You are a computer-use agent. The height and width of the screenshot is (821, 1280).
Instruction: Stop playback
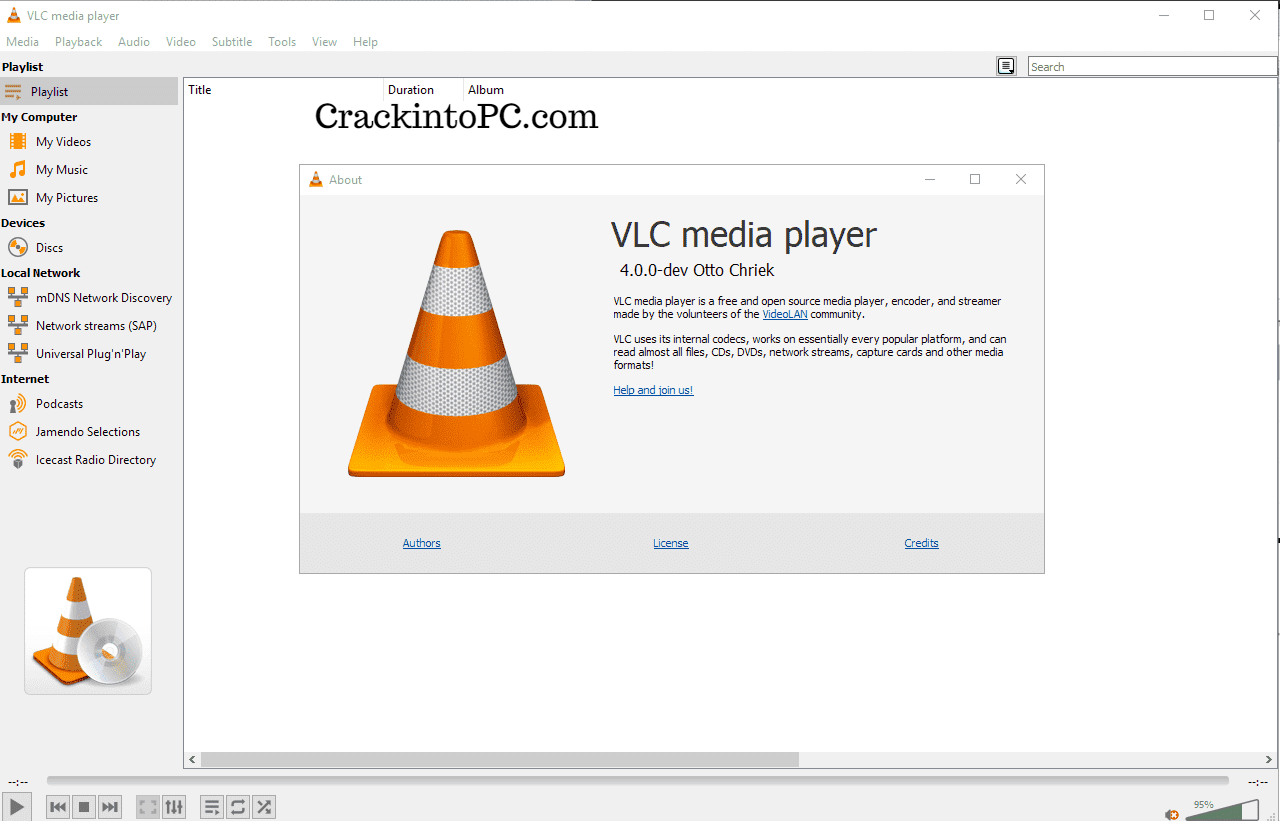84,806
